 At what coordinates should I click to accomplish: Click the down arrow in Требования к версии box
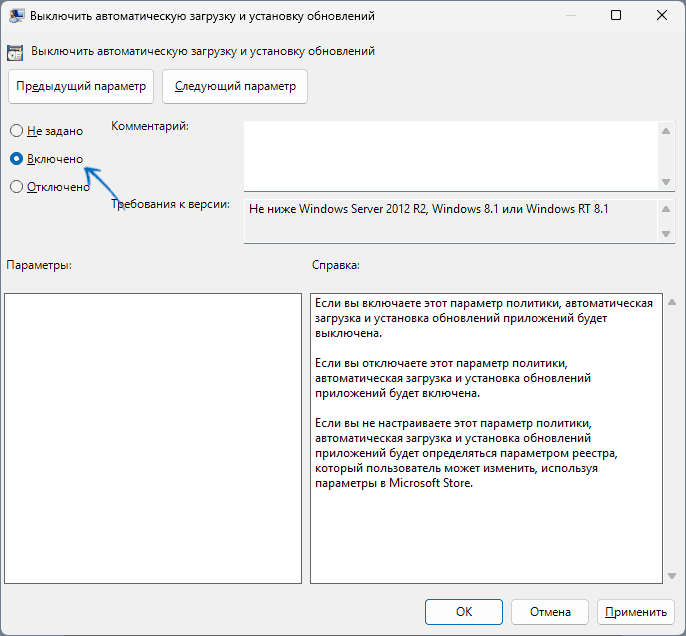(x=666, y=233)
